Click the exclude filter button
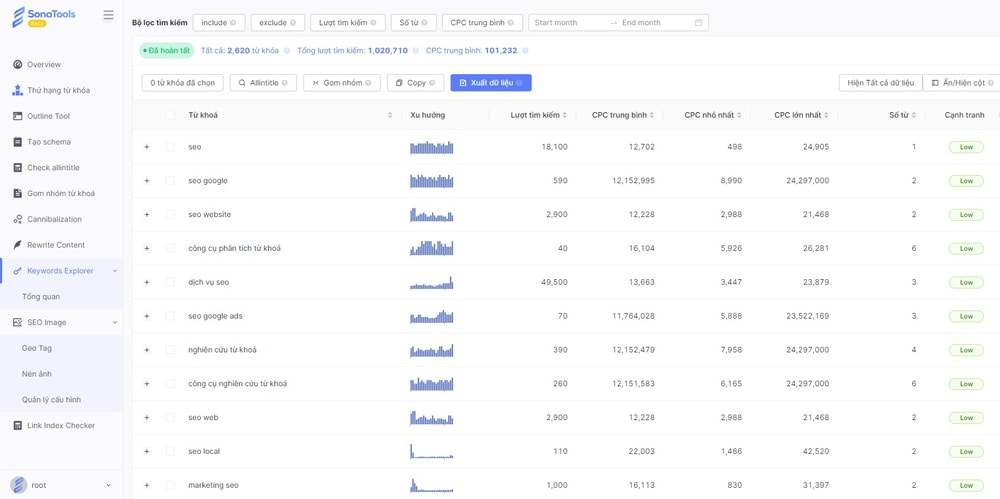Screen dimensions: 1000x499 (277, 22)
